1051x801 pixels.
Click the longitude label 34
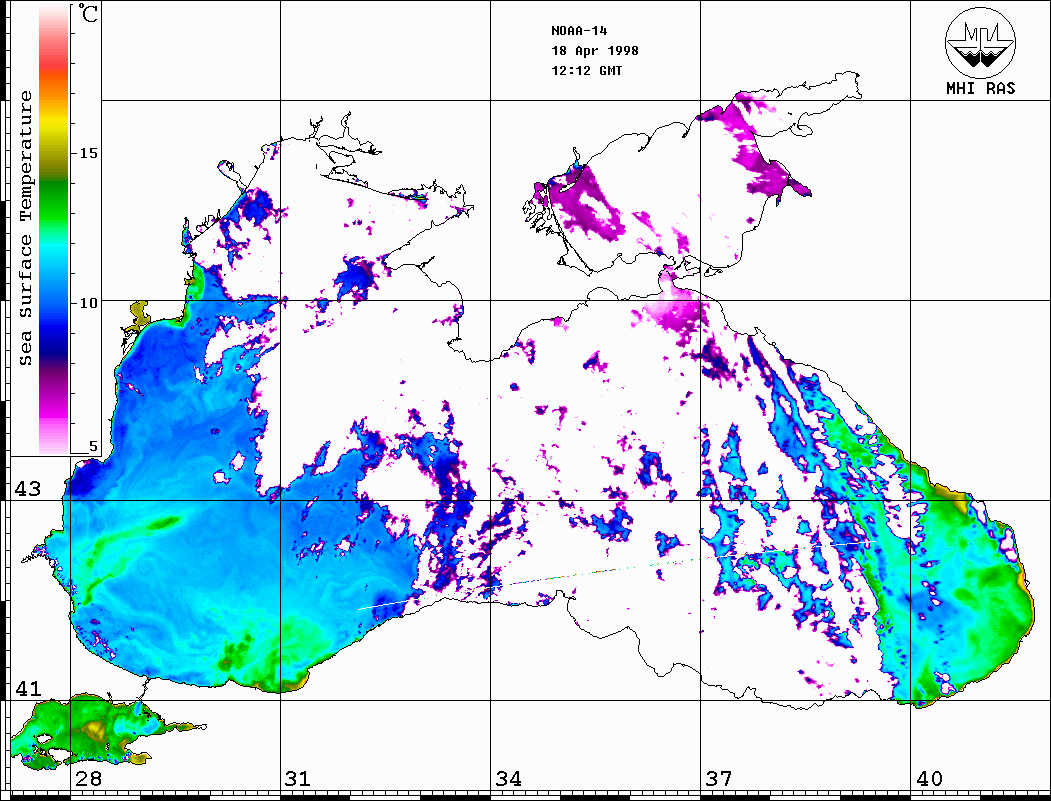[x=509, y=779]
